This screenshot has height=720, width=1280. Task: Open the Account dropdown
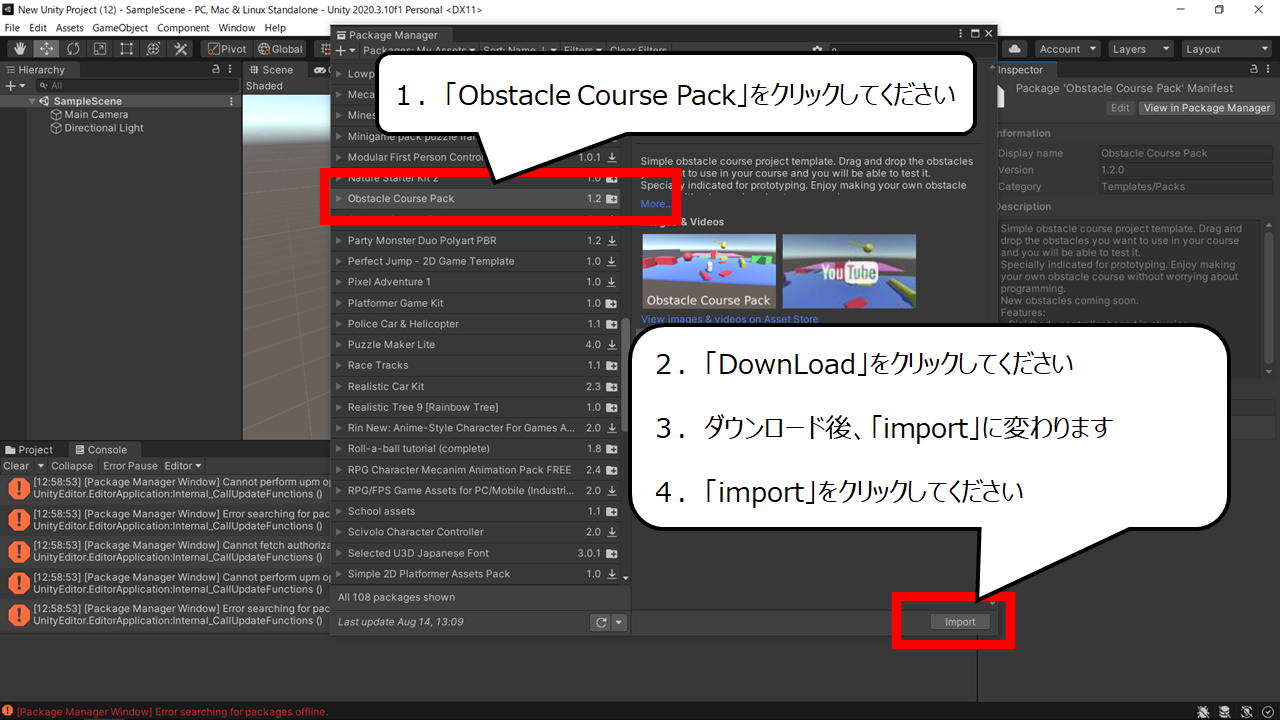tap(1067, 49)
